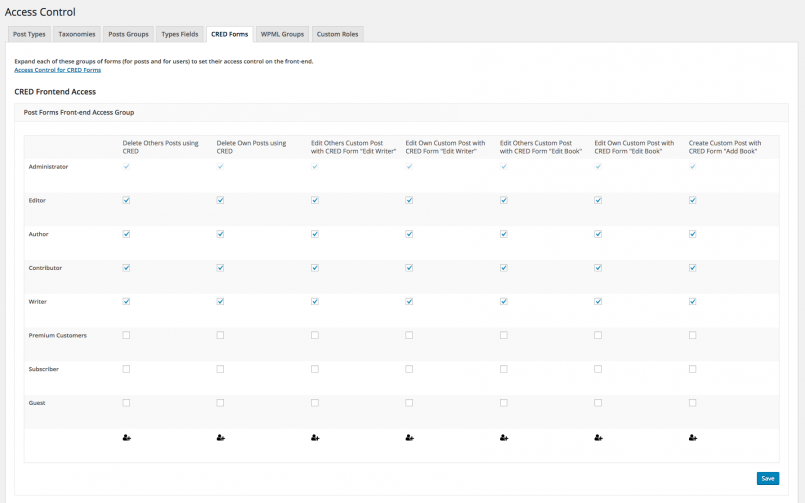Check Subscriber Delete Others Posts using CRED
805x503 pixels.
coord(126,369)
